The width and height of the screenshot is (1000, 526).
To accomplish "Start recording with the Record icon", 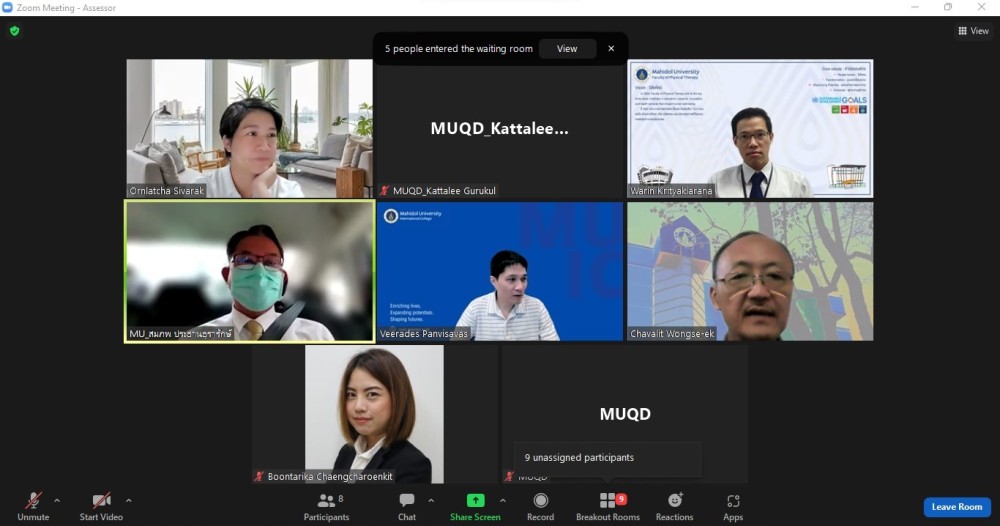I will [540, 501].
